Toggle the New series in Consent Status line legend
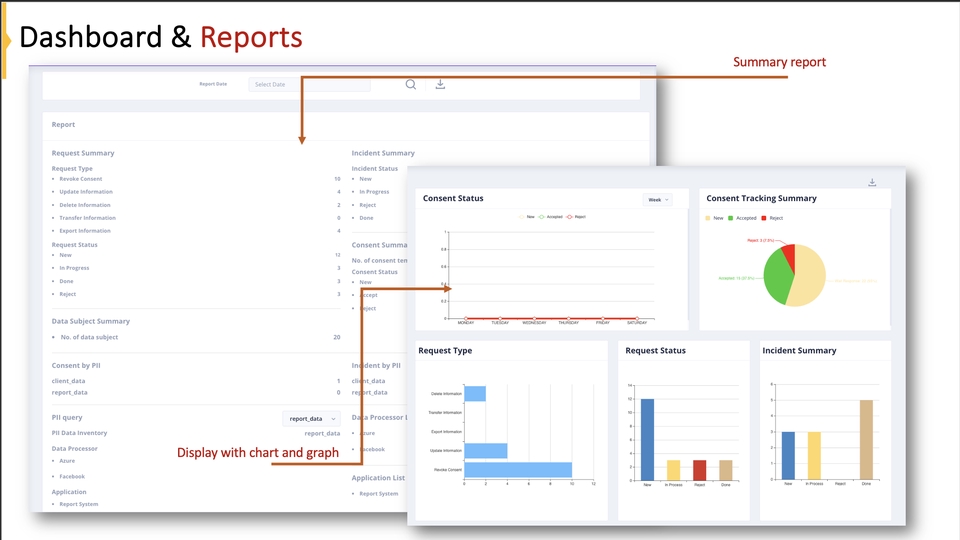The image size is (960, 540). click(x=527, y=217)
